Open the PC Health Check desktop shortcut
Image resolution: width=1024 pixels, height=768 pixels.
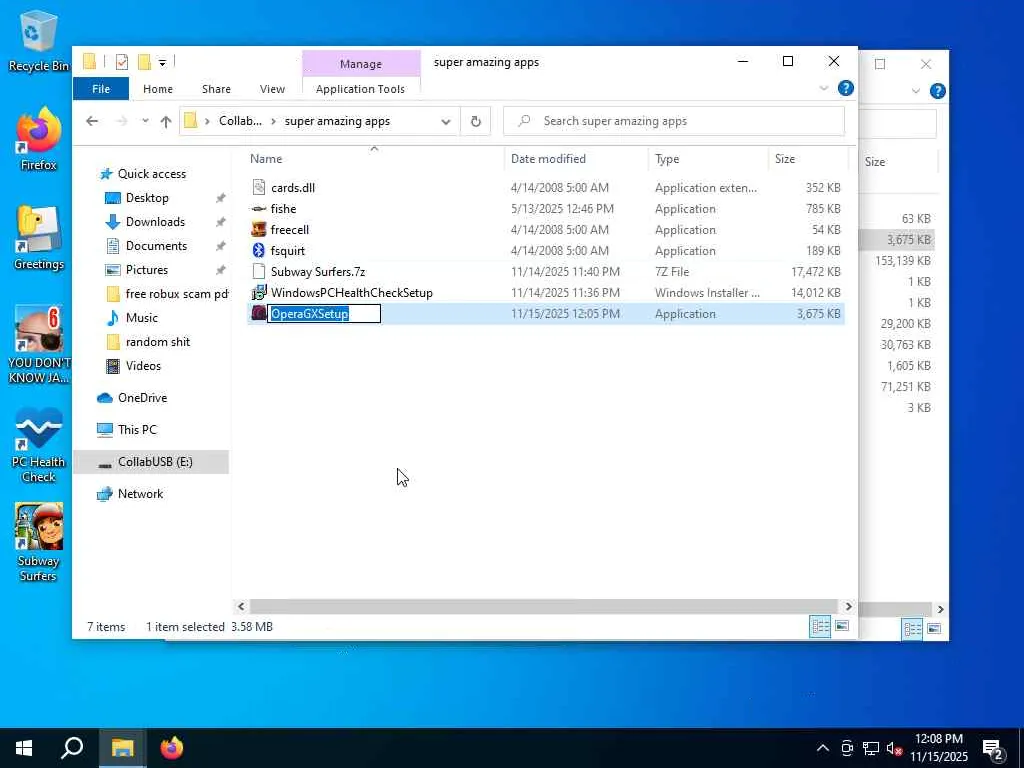click(39, 445)
